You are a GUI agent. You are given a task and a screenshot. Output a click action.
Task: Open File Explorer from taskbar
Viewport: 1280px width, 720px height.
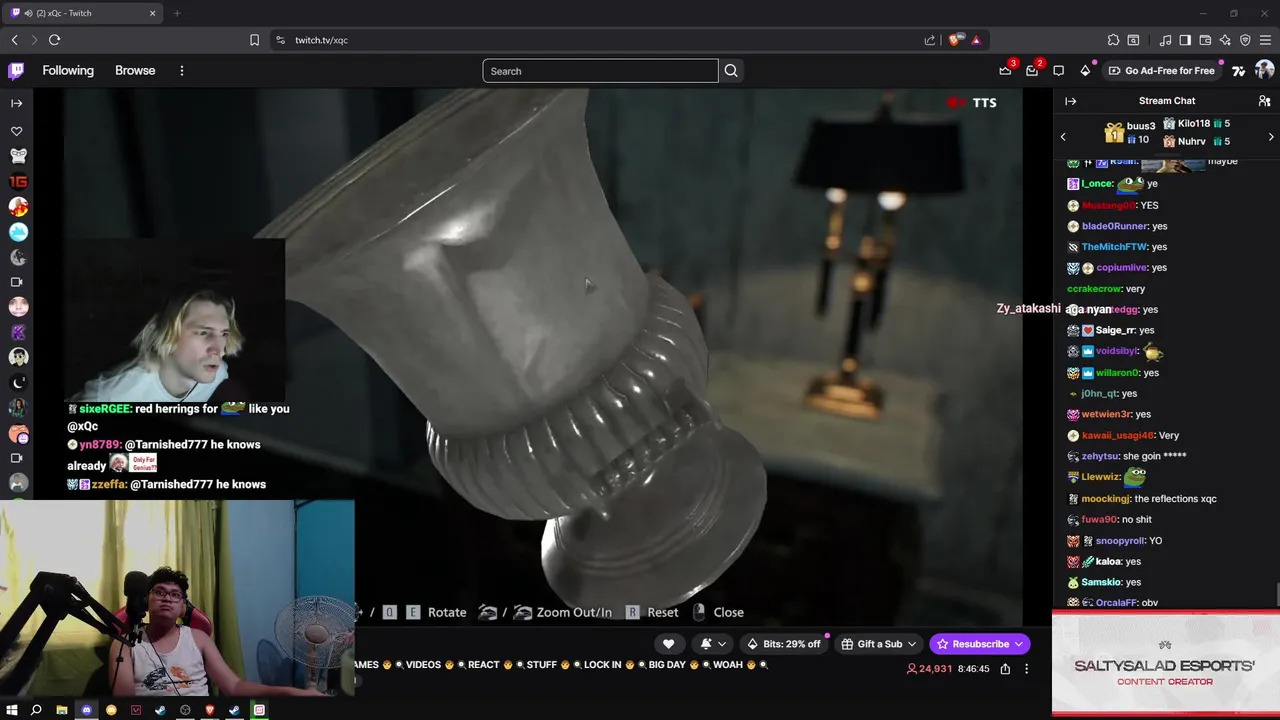point(61,710)
